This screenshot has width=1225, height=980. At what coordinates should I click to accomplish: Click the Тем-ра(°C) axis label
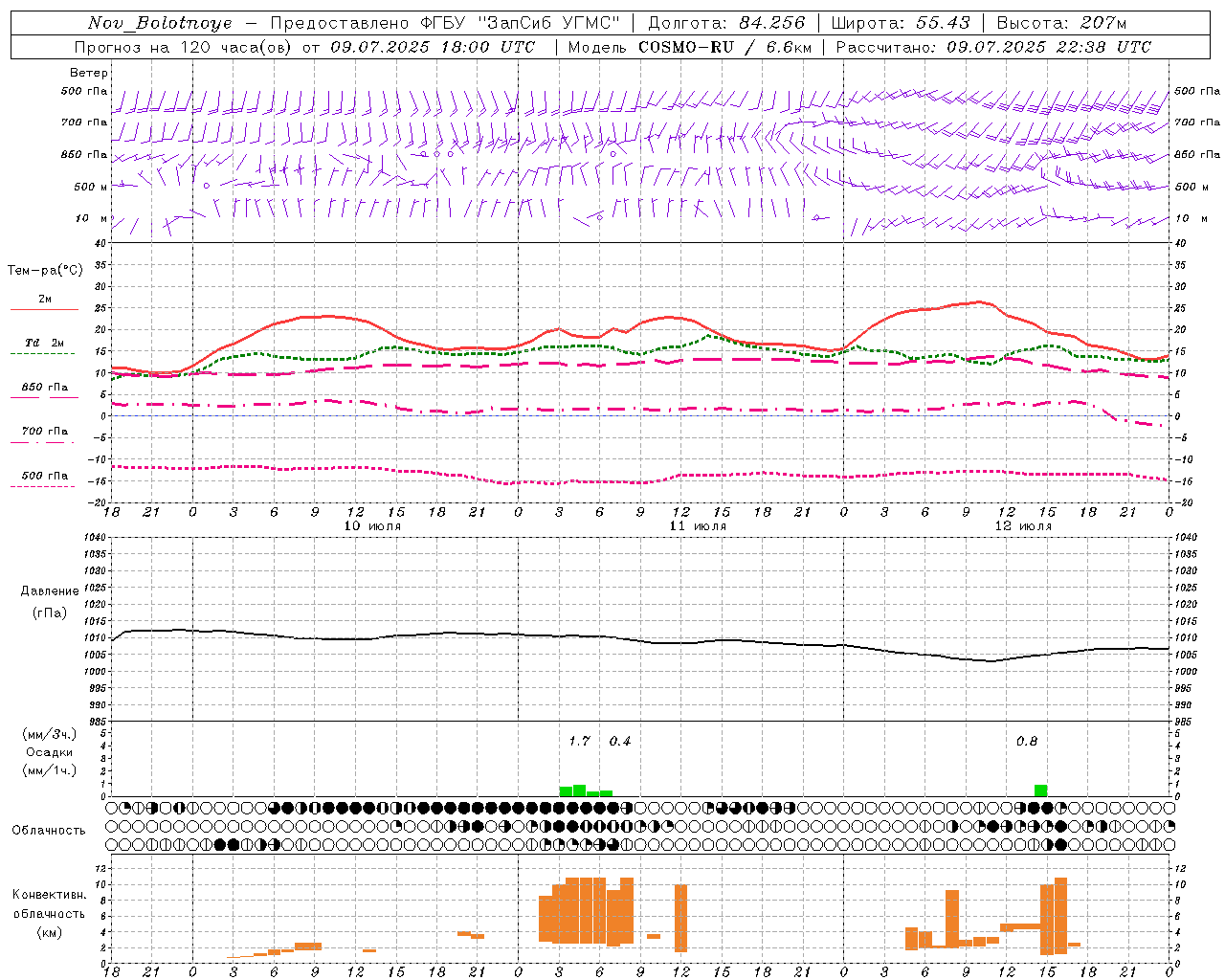pyautogui.click(x=45, y=271)
